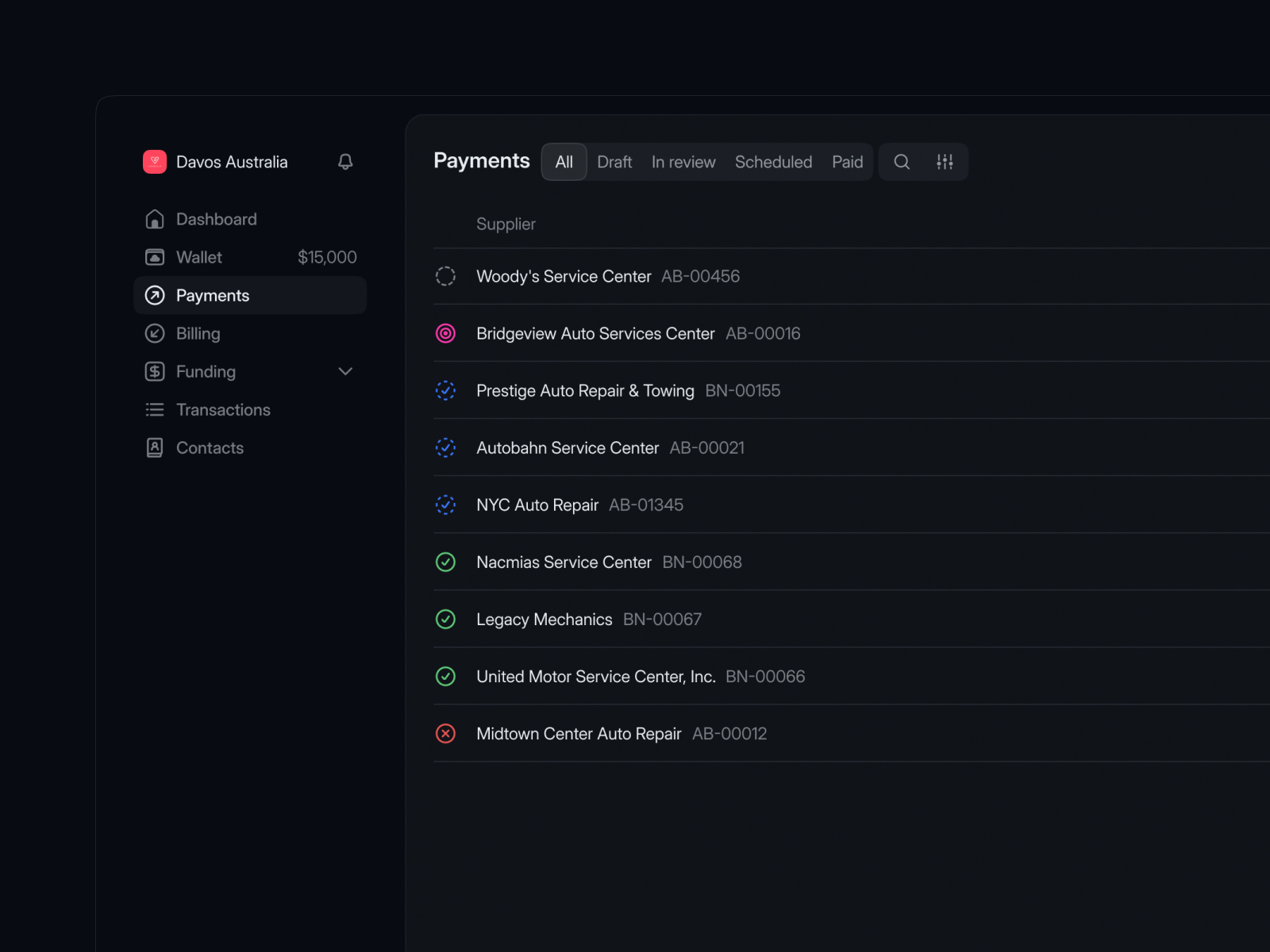Show the Paid payments tab
1270x952 pixels.
click(847, 162)
